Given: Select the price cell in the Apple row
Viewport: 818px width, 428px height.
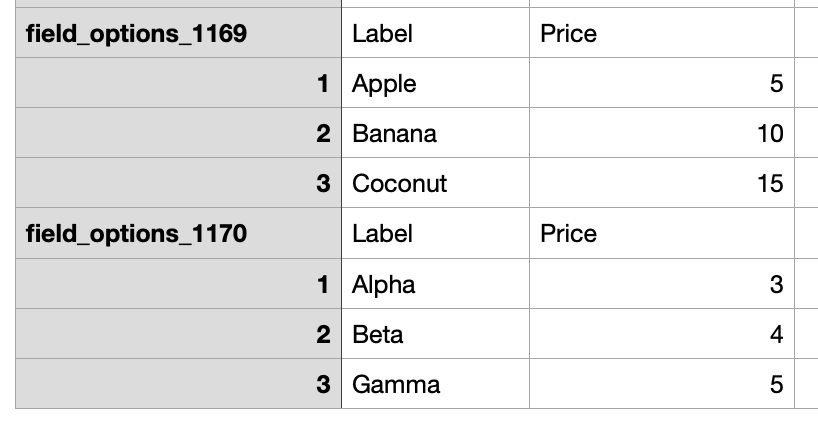Looking at the screenshot, I should [x=661, y=84].
